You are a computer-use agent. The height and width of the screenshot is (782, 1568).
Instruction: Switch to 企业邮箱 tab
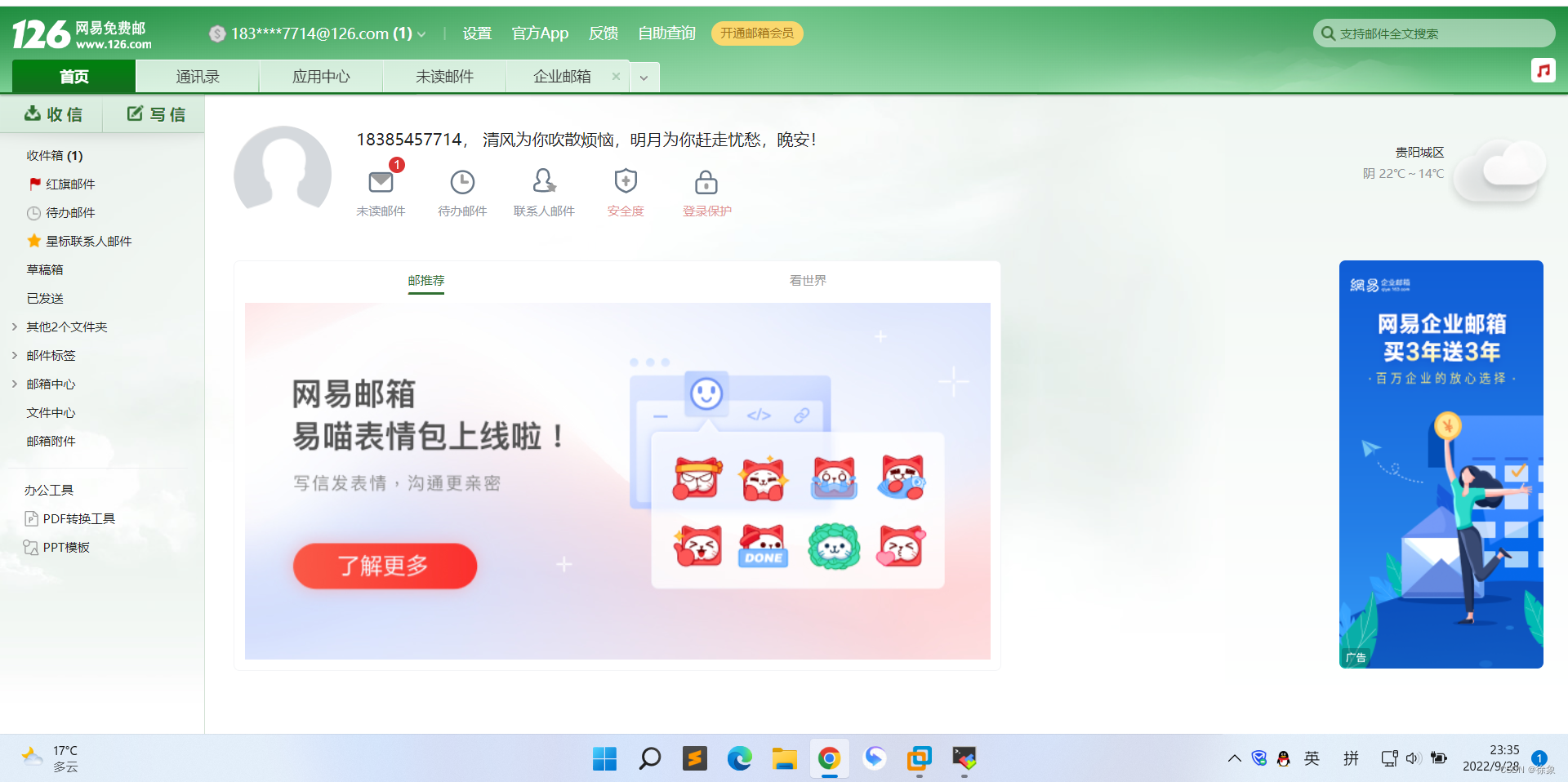click(562, 77)
